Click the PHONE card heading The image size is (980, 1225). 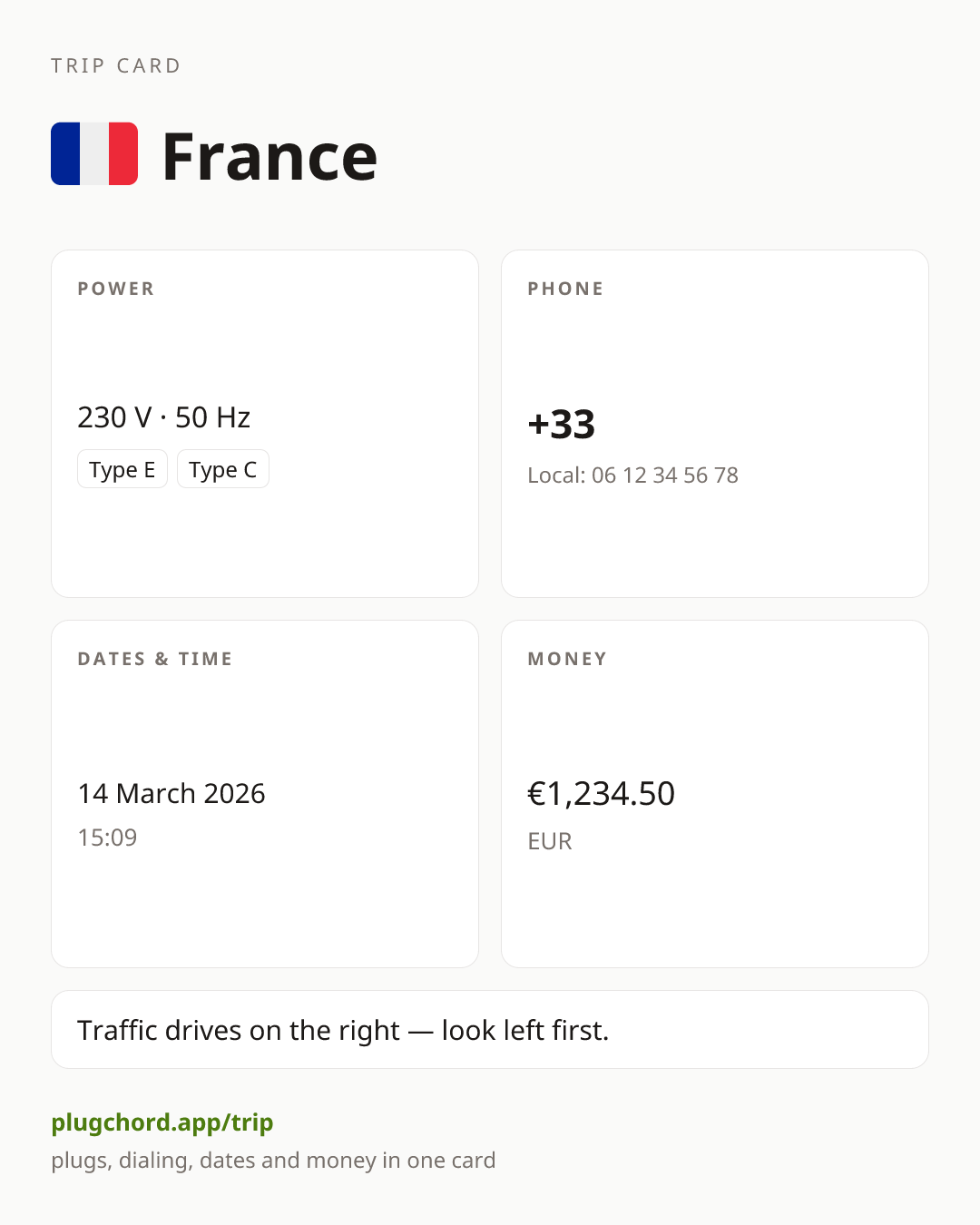[x=566, y=289]
